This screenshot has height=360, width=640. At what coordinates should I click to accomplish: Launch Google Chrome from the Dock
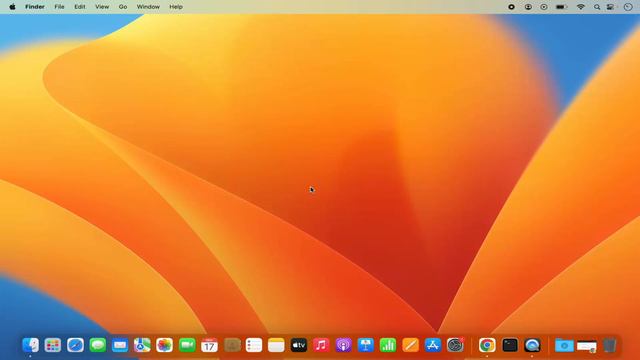point(487,345)
